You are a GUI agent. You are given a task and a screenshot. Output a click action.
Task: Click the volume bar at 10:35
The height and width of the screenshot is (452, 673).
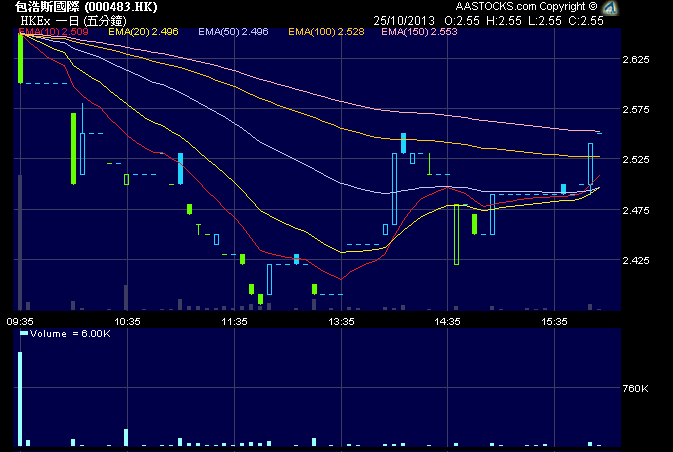coord(126,437)
